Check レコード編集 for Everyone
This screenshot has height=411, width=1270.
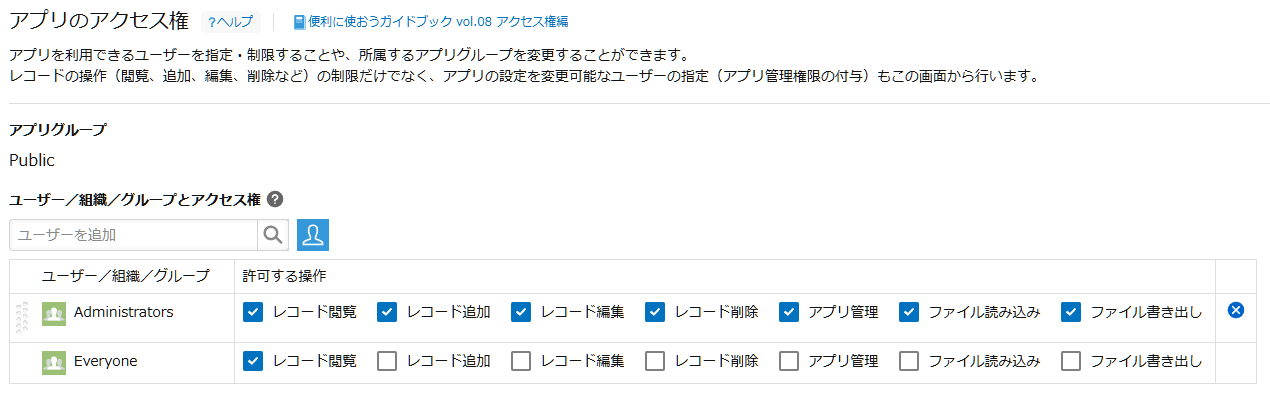[521, 361]
